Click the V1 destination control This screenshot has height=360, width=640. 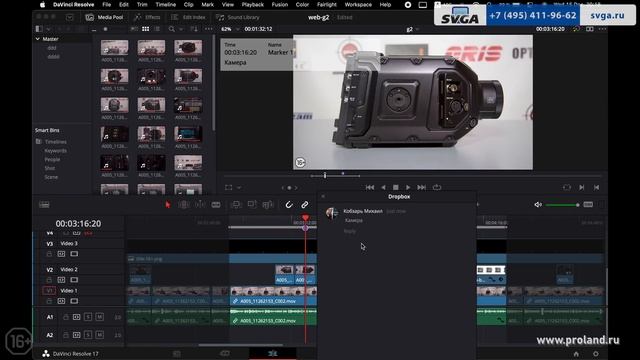pos(49,291)
